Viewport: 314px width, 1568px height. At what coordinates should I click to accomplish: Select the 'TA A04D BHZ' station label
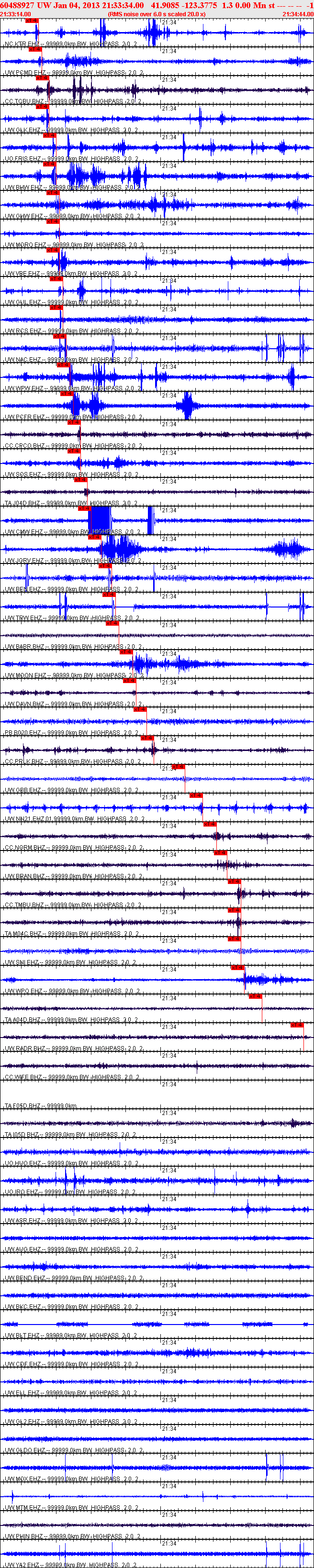click(24, 1019)
